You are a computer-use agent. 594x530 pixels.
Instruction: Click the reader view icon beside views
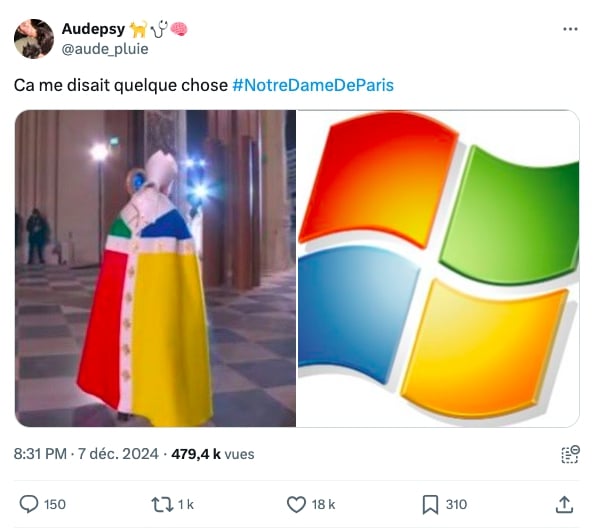(x=570, y=454)
